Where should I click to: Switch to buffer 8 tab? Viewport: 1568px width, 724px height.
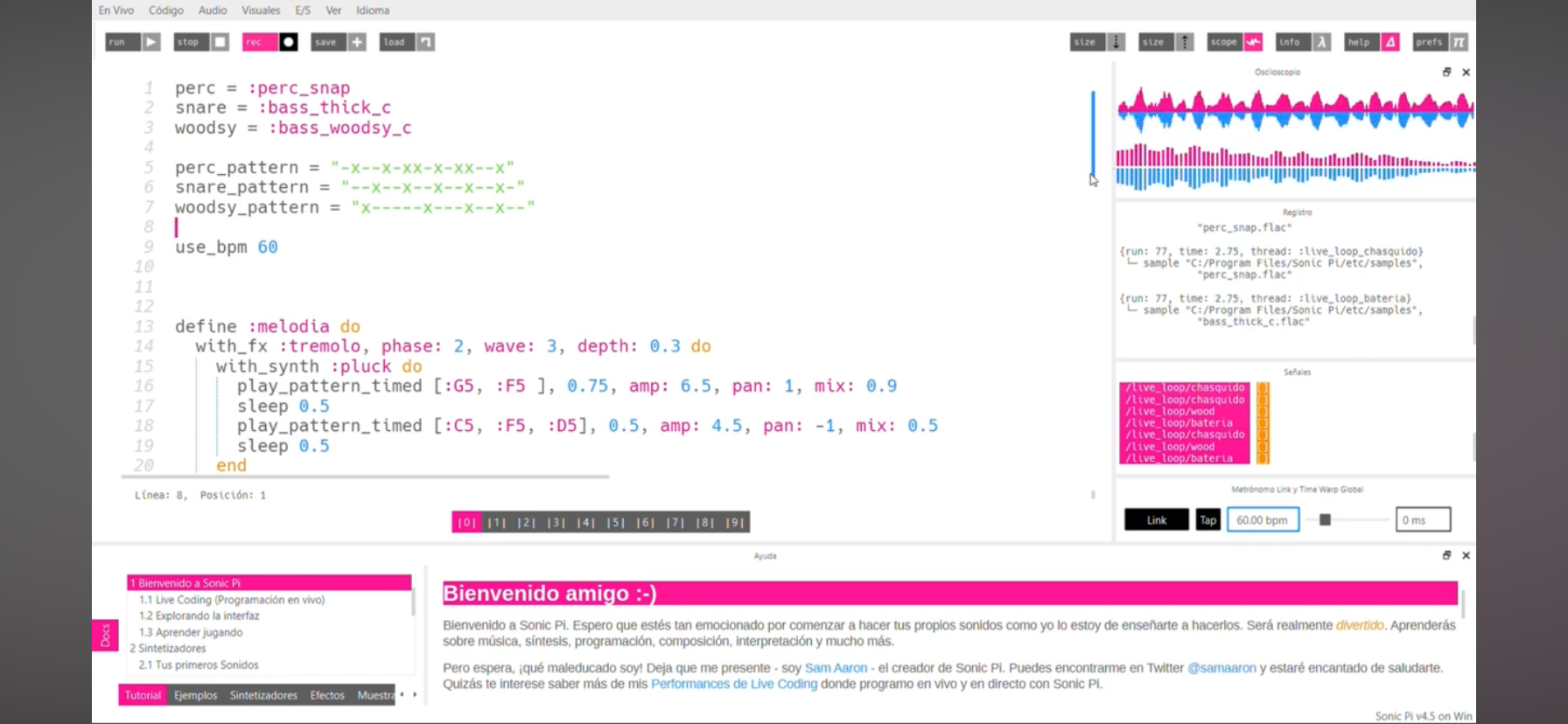[704, 522]
